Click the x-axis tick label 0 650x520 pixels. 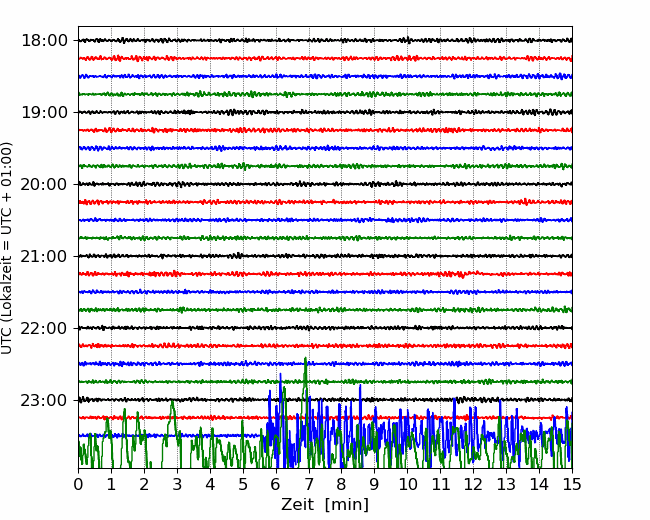[78, 484]
